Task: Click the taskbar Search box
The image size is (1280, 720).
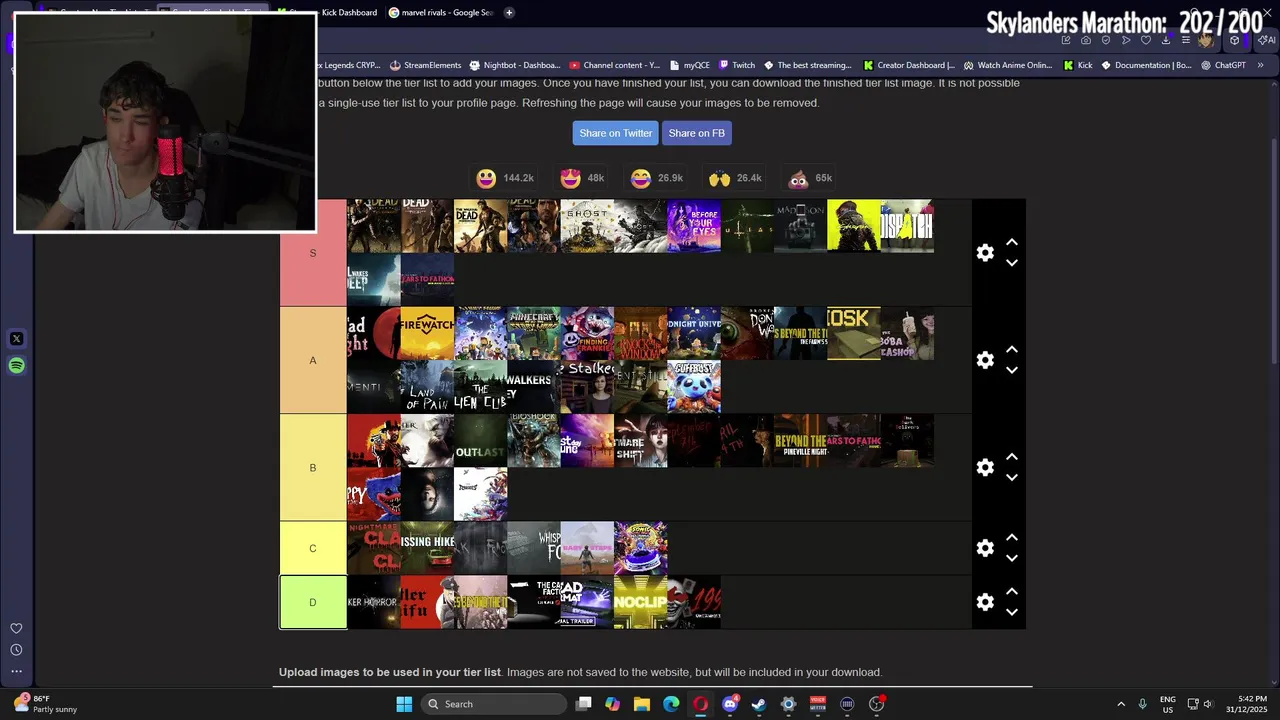Action: pos(493,704)
